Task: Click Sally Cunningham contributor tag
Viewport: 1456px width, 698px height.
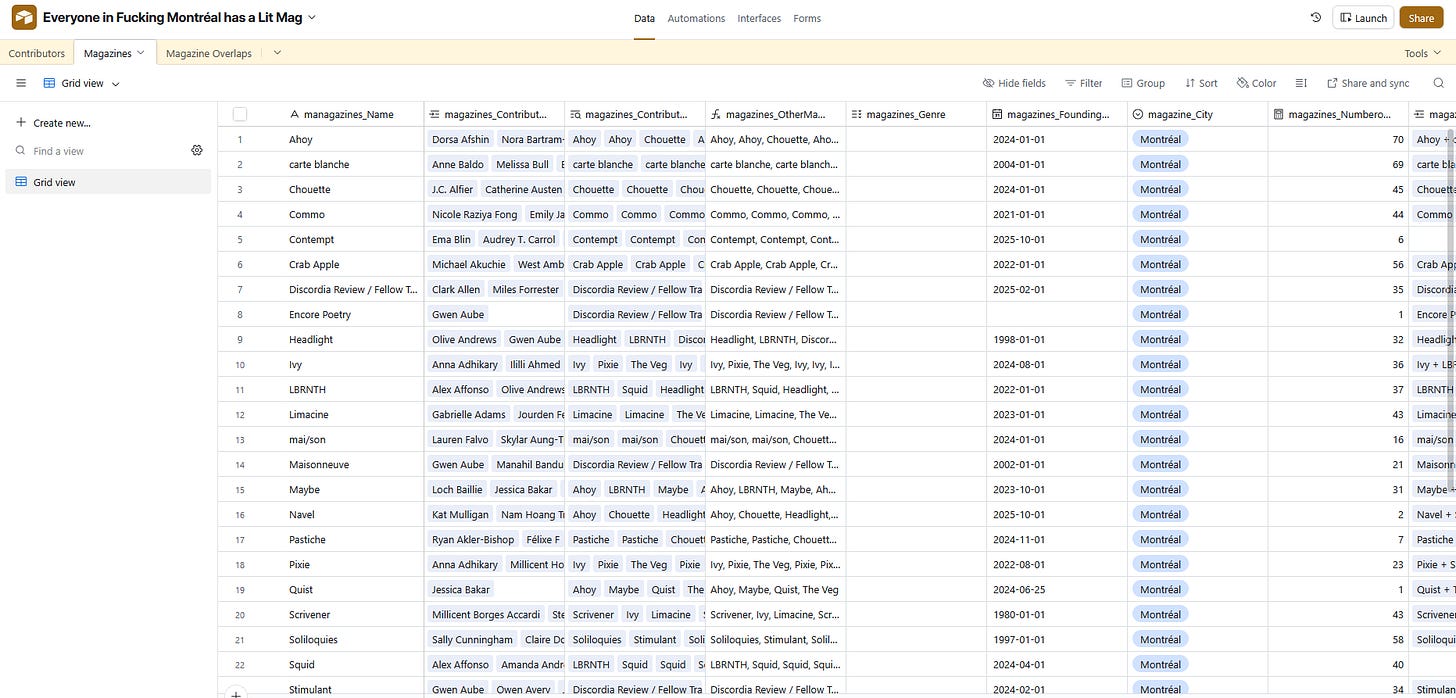Action: (472, 639)
